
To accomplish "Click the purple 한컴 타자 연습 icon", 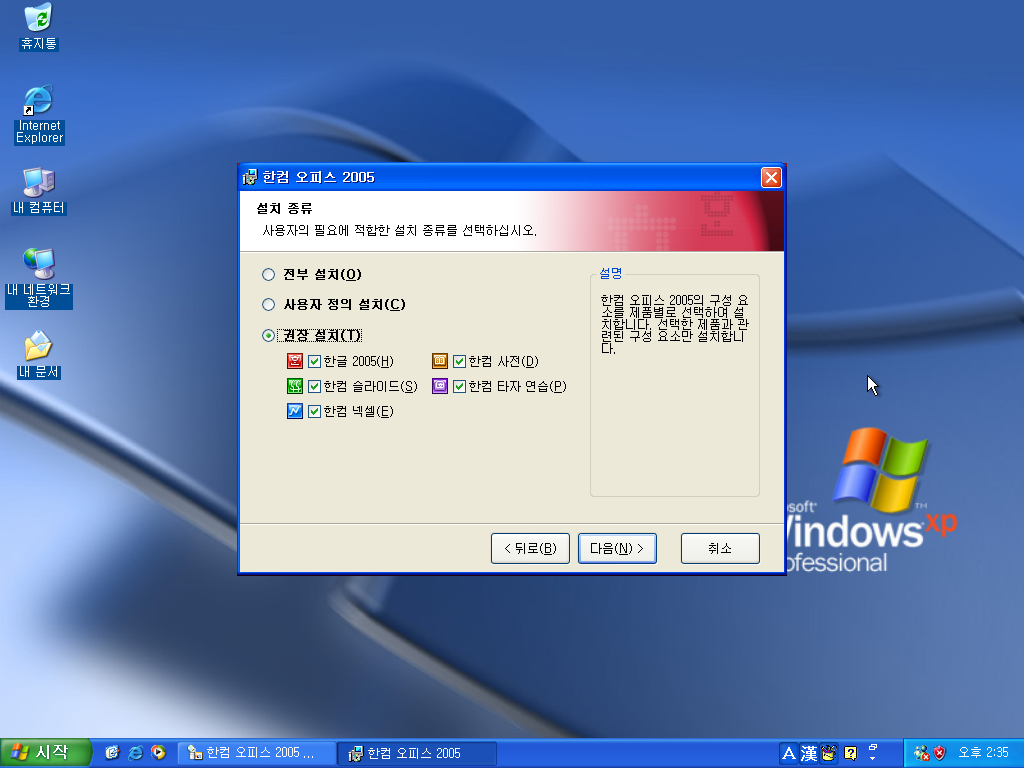I will (440, 386).
